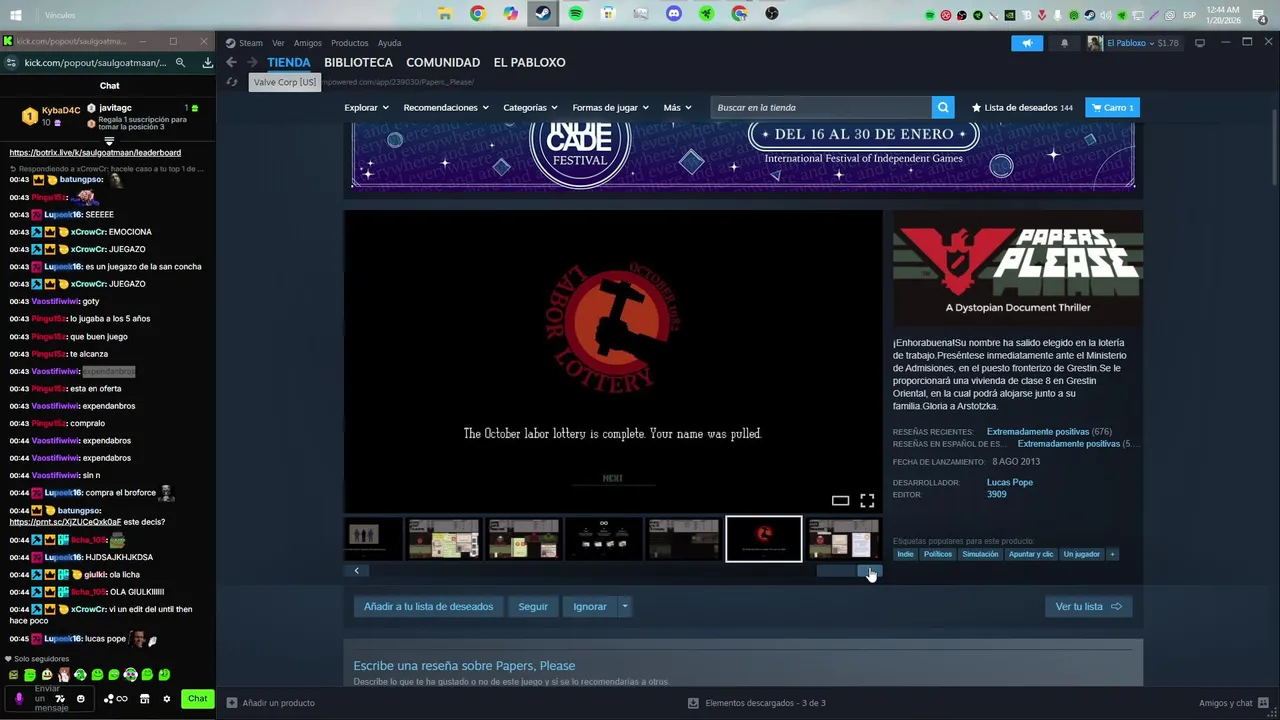
Task: Click the Buscar en la tienda search field
Action: pos(821,107)
